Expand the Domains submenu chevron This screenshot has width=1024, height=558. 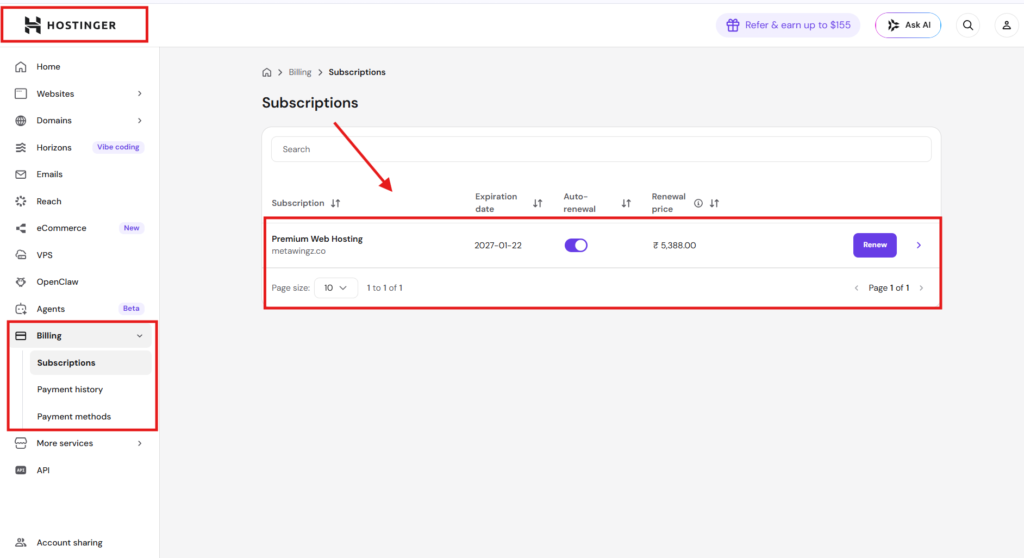pos(140,120)
